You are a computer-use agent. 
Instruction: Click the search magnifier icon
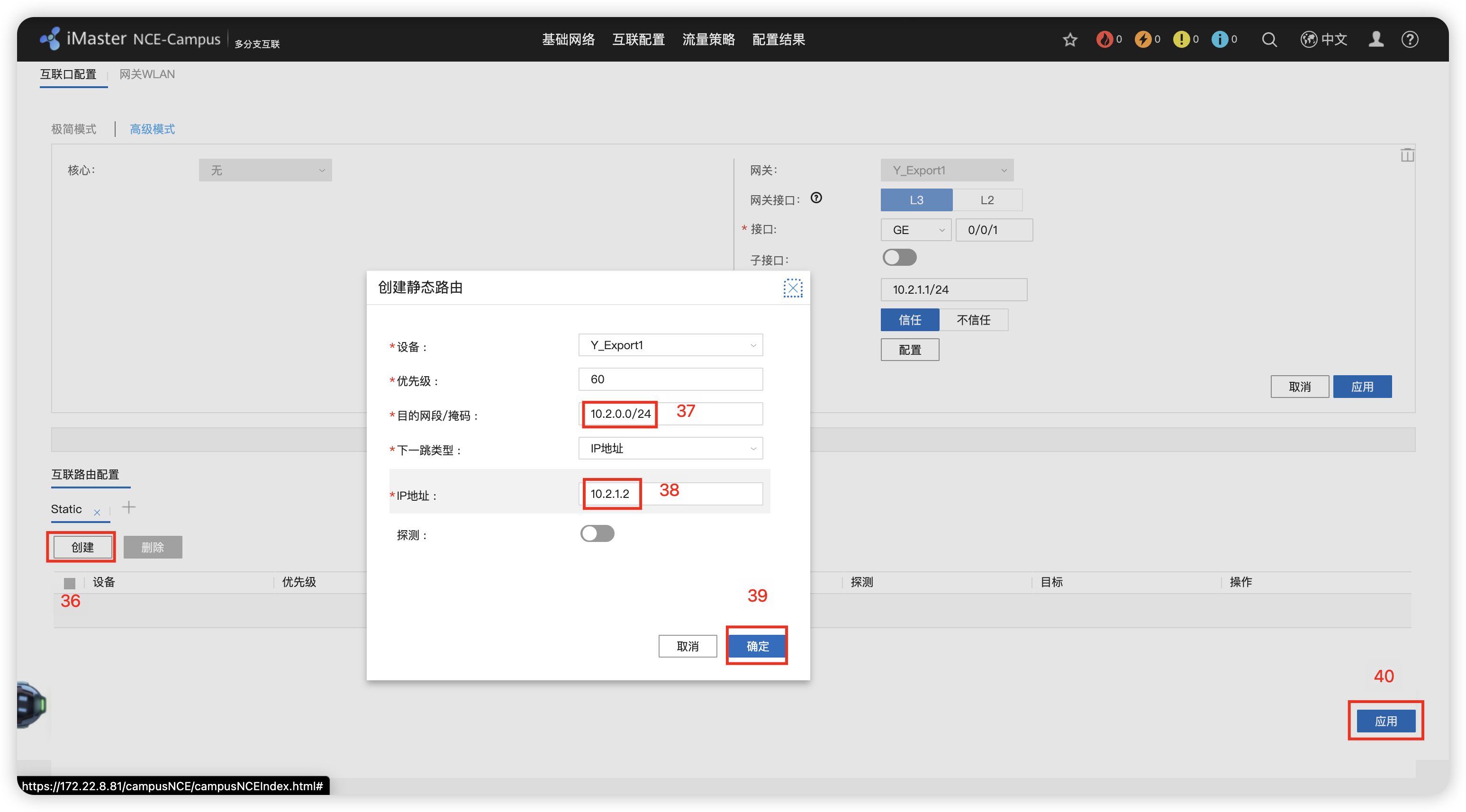click(x=1269, y=39)
